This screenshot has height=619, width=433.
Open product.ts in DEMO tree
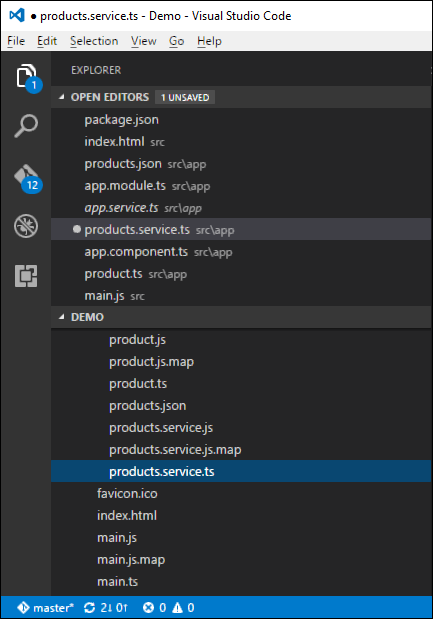[241, 384]
